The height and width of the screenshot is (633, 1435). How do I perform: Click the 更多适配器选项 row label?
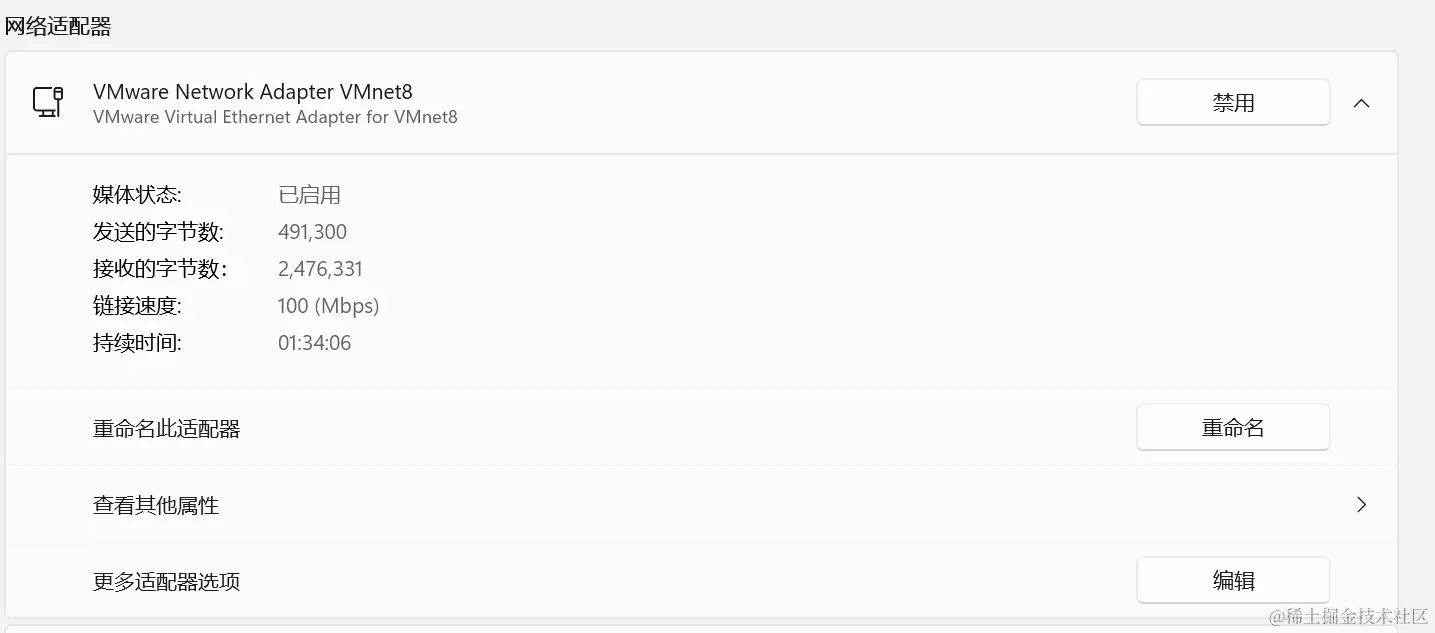click(167, 582)
